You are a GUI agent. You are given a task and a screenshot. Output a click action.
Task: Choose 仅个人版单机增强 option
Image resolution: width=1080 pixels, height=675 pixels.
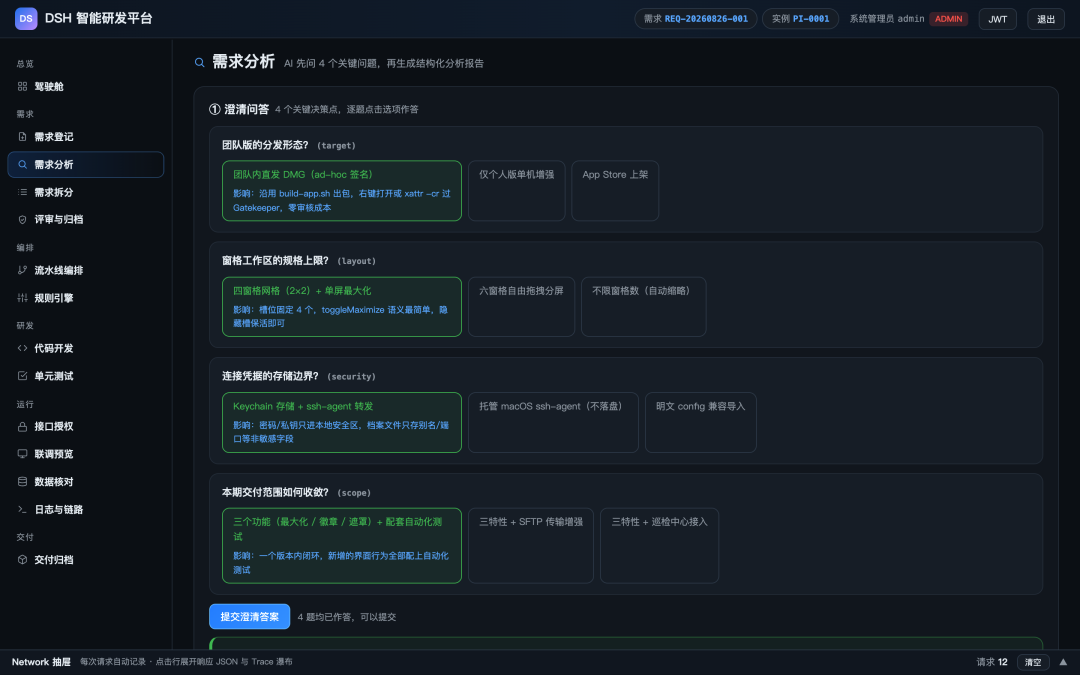click(517, 191)
